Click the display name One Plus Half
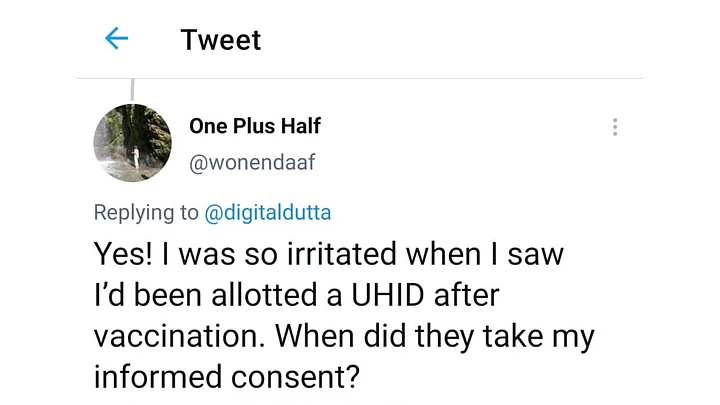This screenshot has height=405, width=720. pyautogui.click(x=255, y=127)
